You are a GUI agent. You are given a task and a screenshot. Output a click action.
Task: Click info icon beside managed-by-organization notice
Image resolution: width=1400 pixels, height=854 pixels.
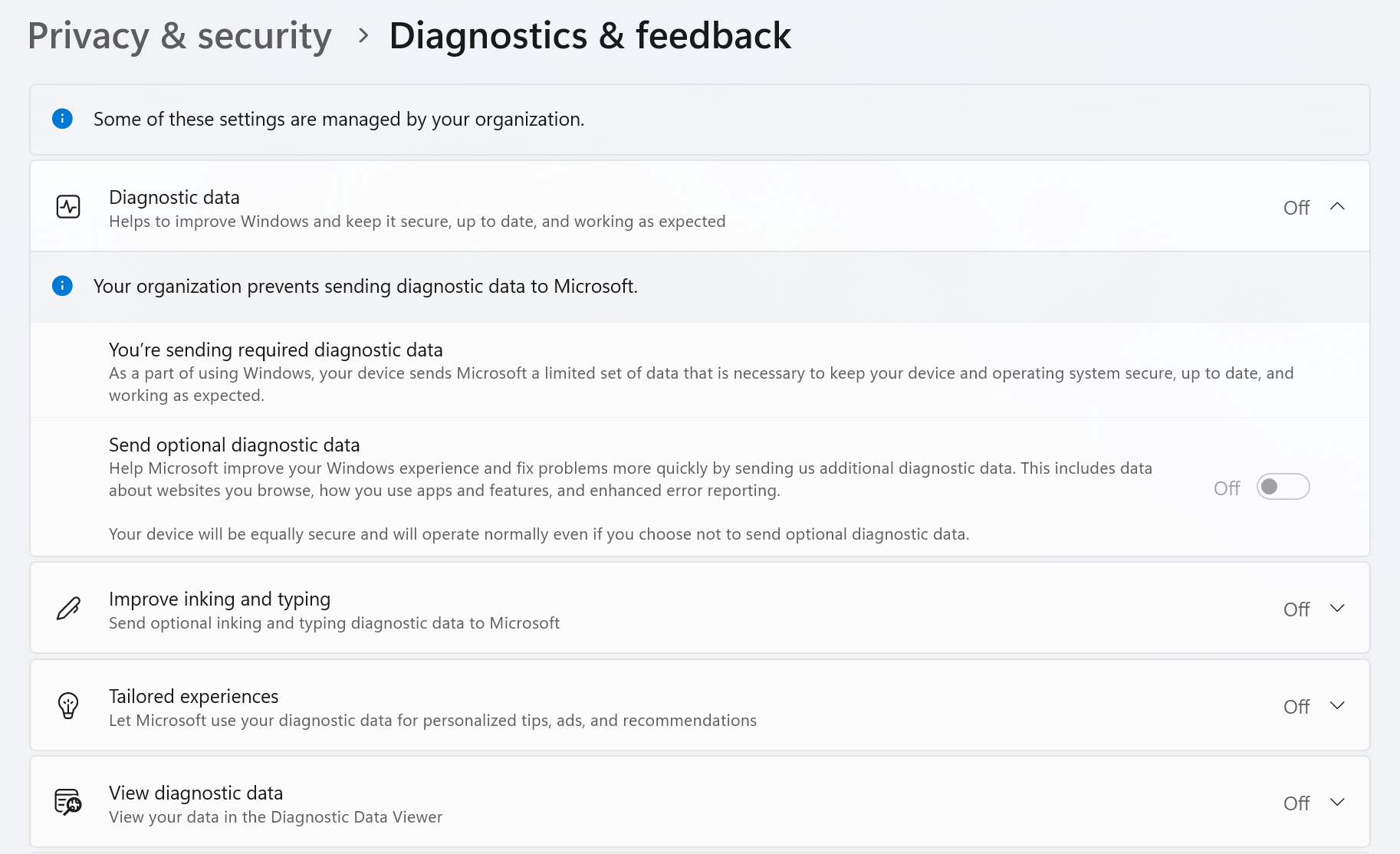tap(62, 119)
